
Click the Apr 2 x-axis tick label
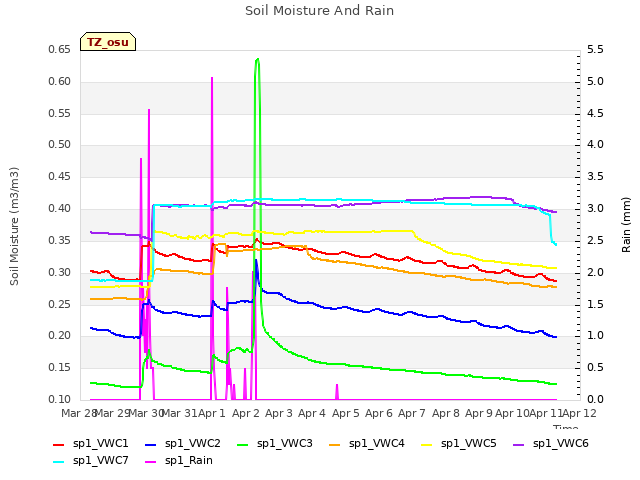click(246, 413)
